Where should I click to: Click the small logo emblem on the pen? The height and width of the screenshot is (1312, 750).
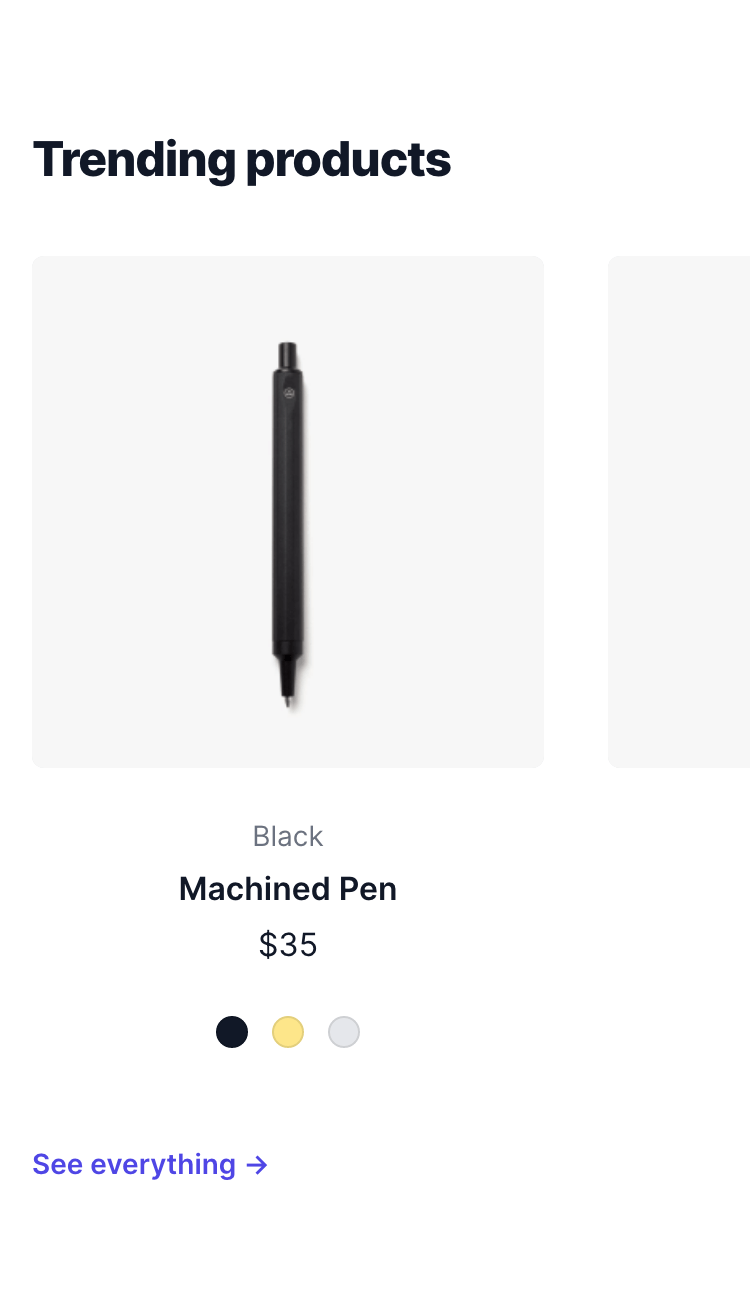click(288, 393)
